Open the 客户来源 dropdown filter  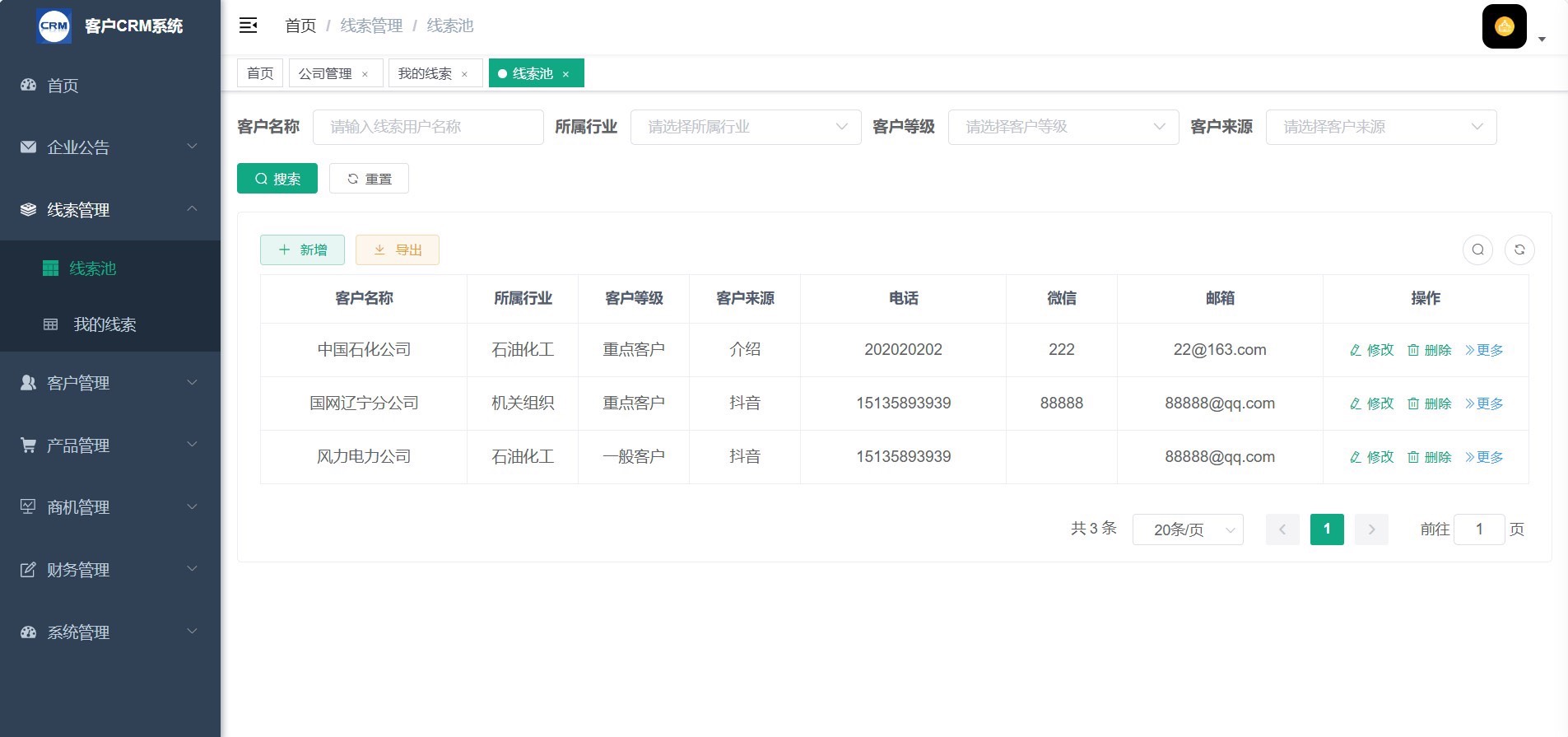pos(1380,127)
